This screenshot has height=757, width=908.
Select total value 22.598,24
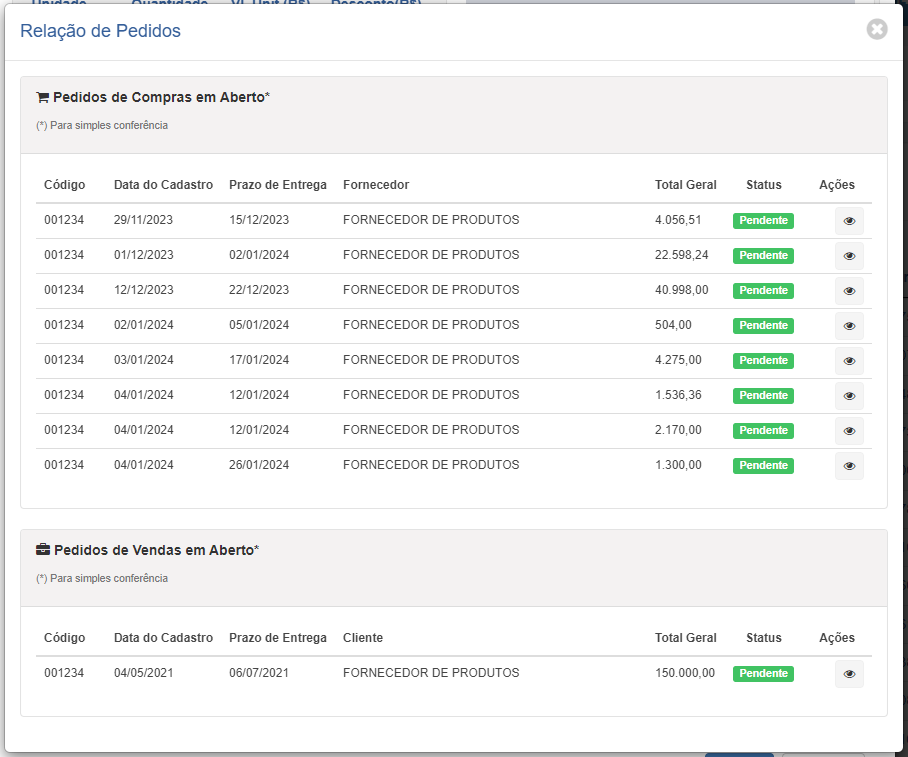point(682,255)
